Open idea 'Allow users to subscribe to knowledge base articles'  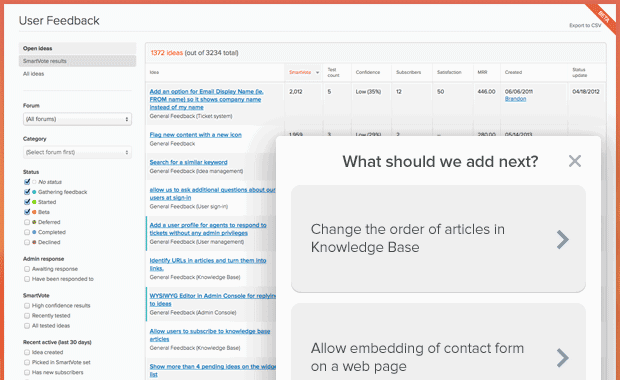pyautogui.click(x=210, y=335)
